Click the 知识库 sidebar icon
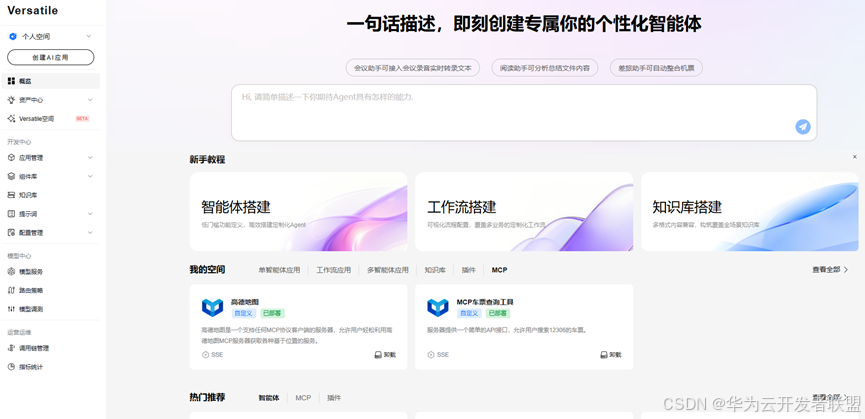Viewport: 865px width, 419px height. tap(11, 195)
